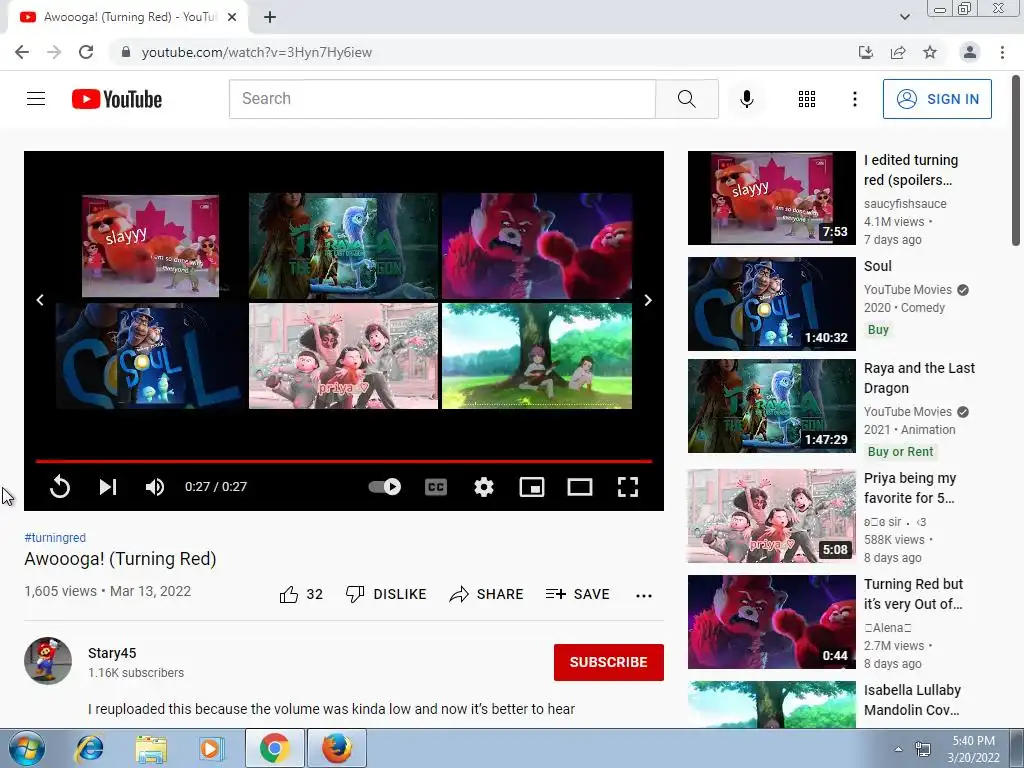This screenshot has width=1024, height=768.
Task: Open Windows Explorer from taskbar
Action: 151,748
